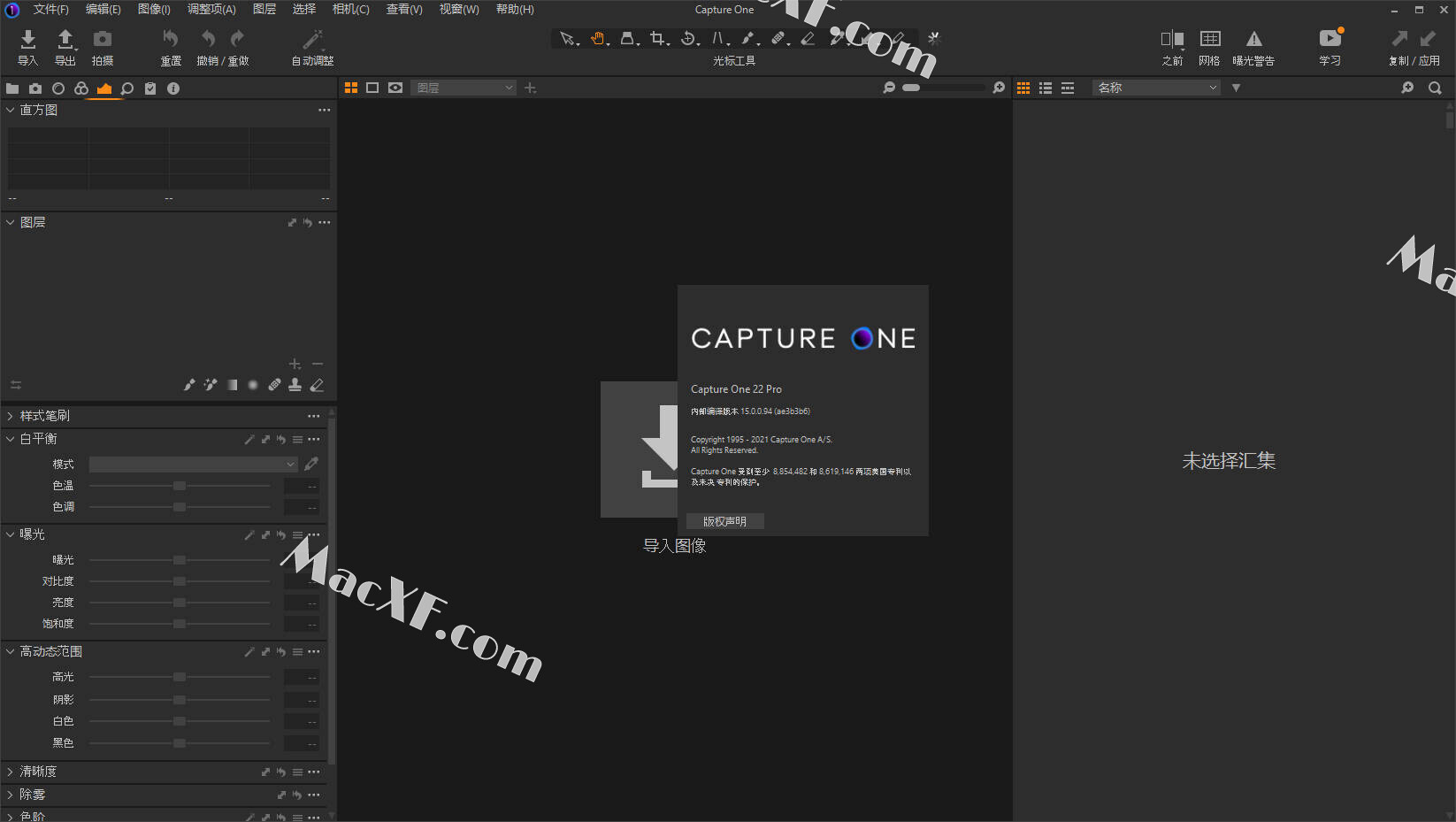1456x822 pixels.
Task: Select the keystone tool
Action: pyautogui.click(x=628, y=38)
